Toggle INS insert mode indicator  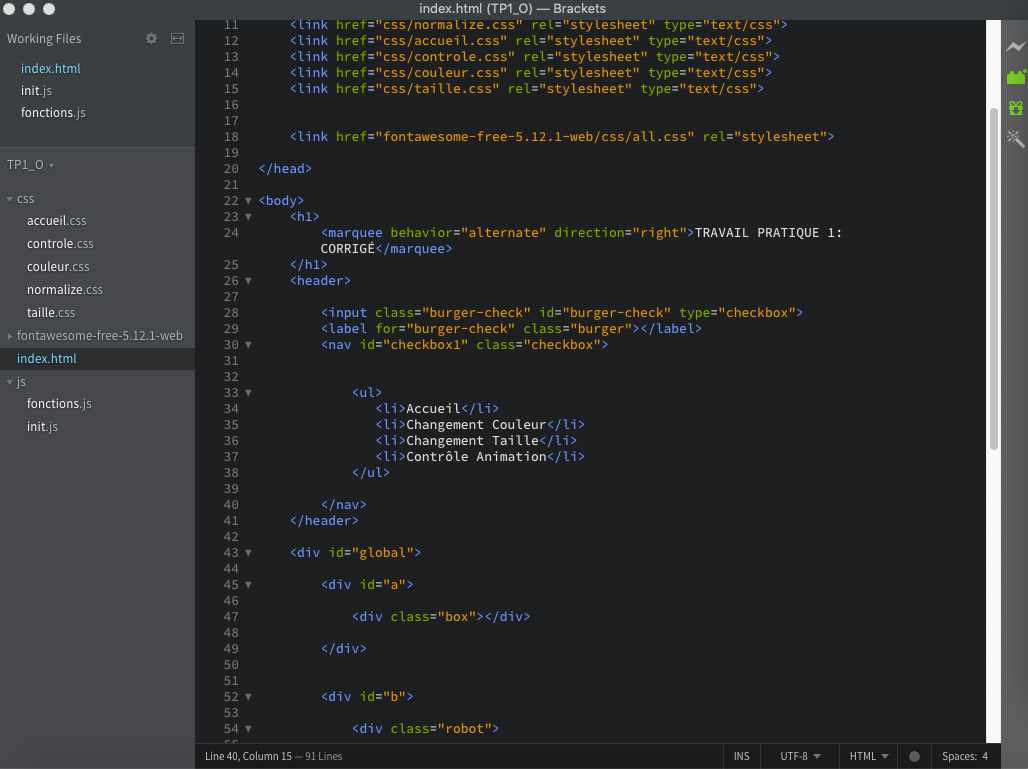pos(741,757)
